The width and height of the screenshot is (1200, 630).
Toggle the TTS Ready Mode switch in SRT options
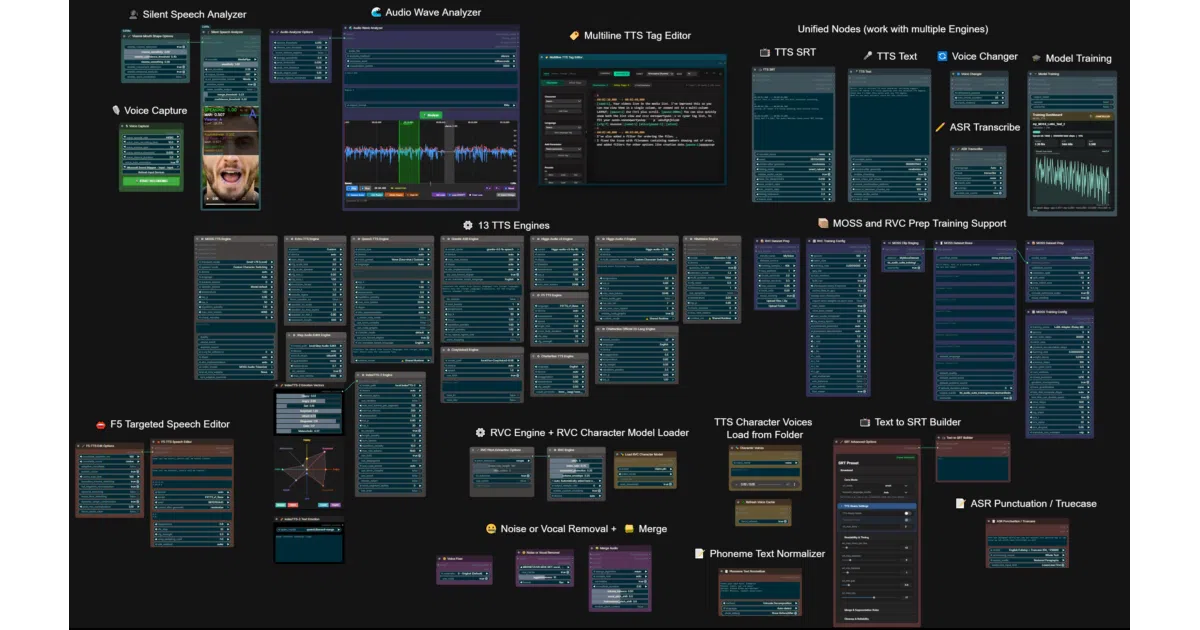tap(908, 514)
